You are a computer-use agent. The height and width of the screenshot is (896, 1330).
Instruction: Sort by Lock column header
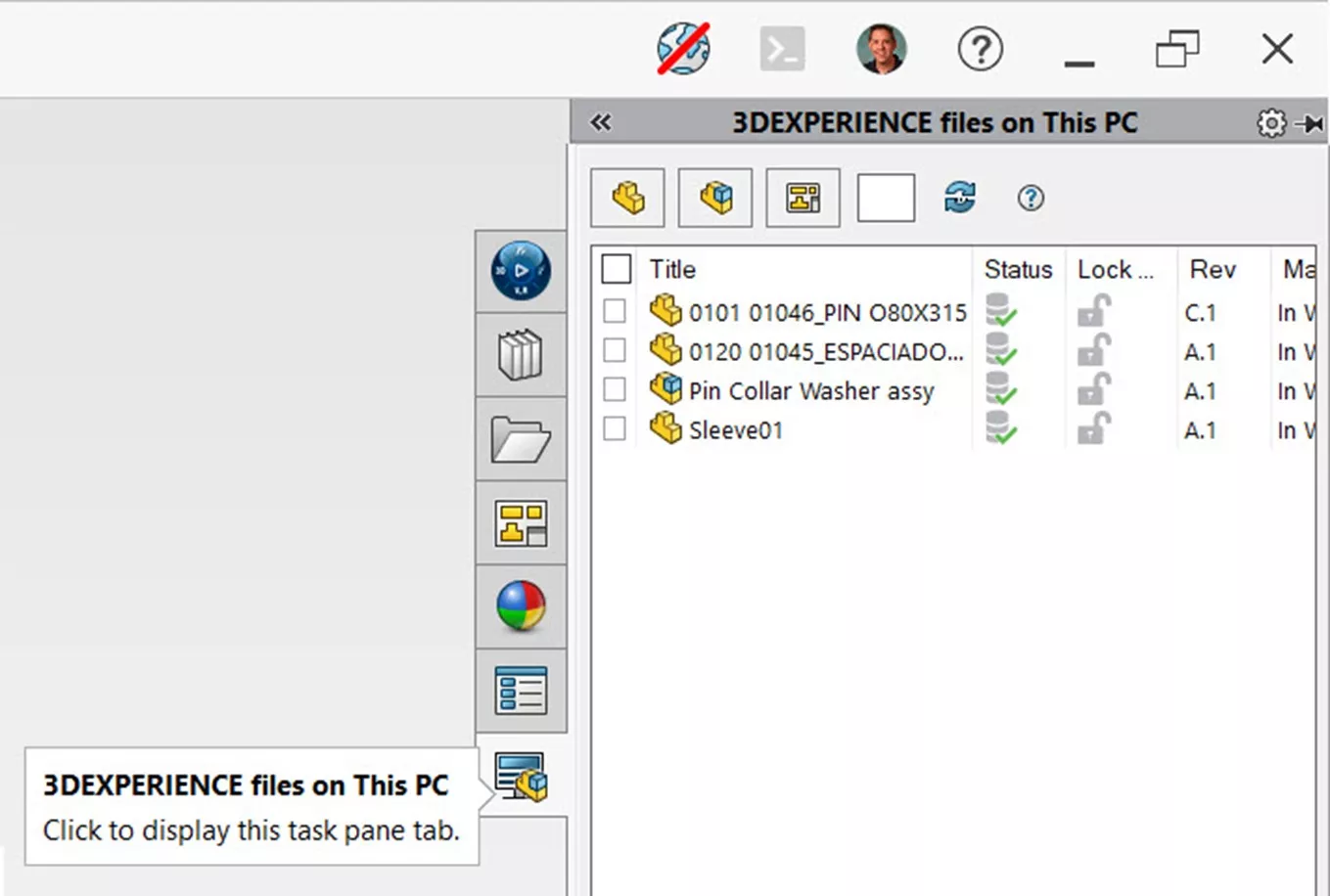1116,269
